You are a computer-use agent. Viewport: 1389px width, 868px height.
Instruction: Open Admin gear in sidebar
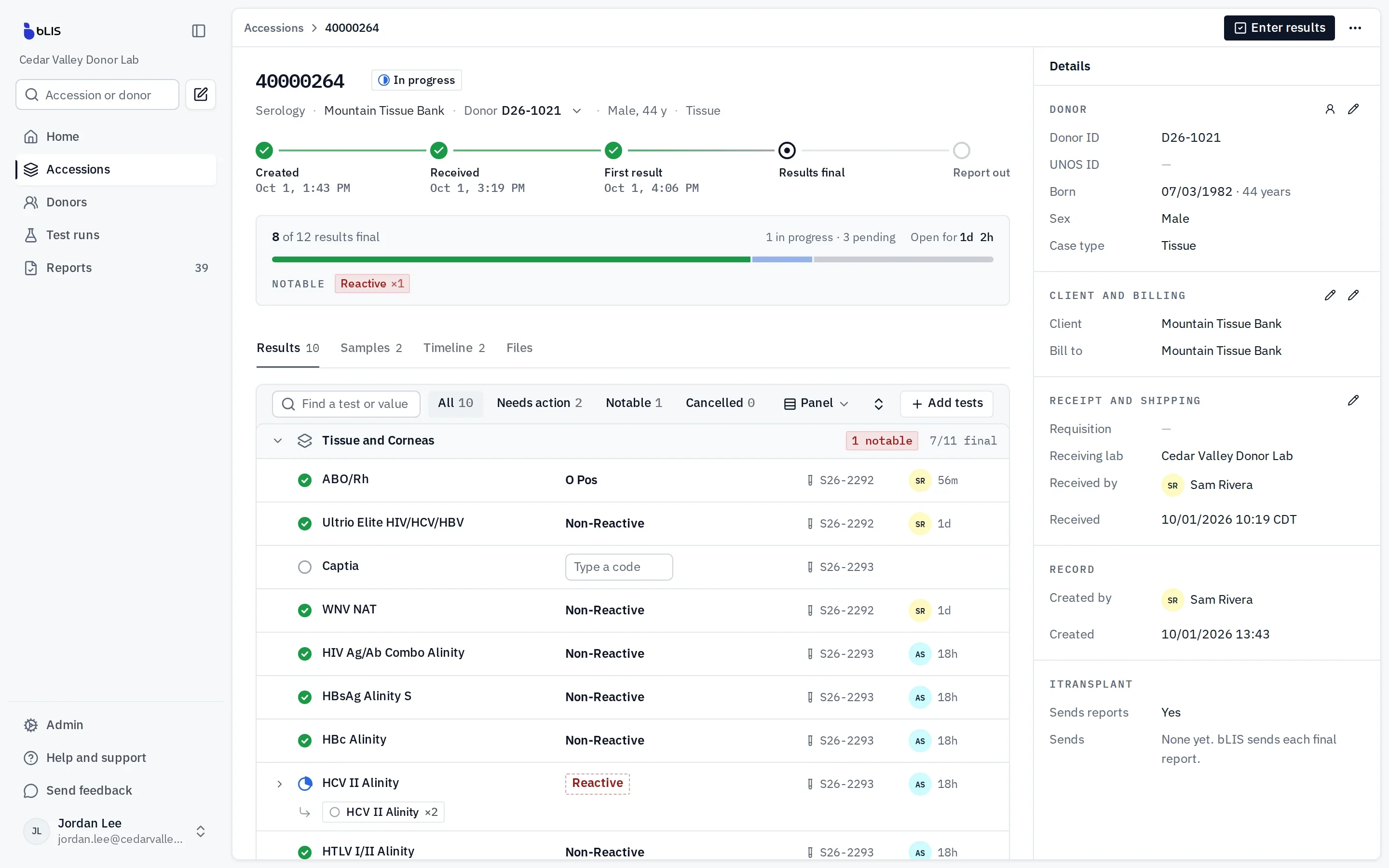[x=31, y=724]
